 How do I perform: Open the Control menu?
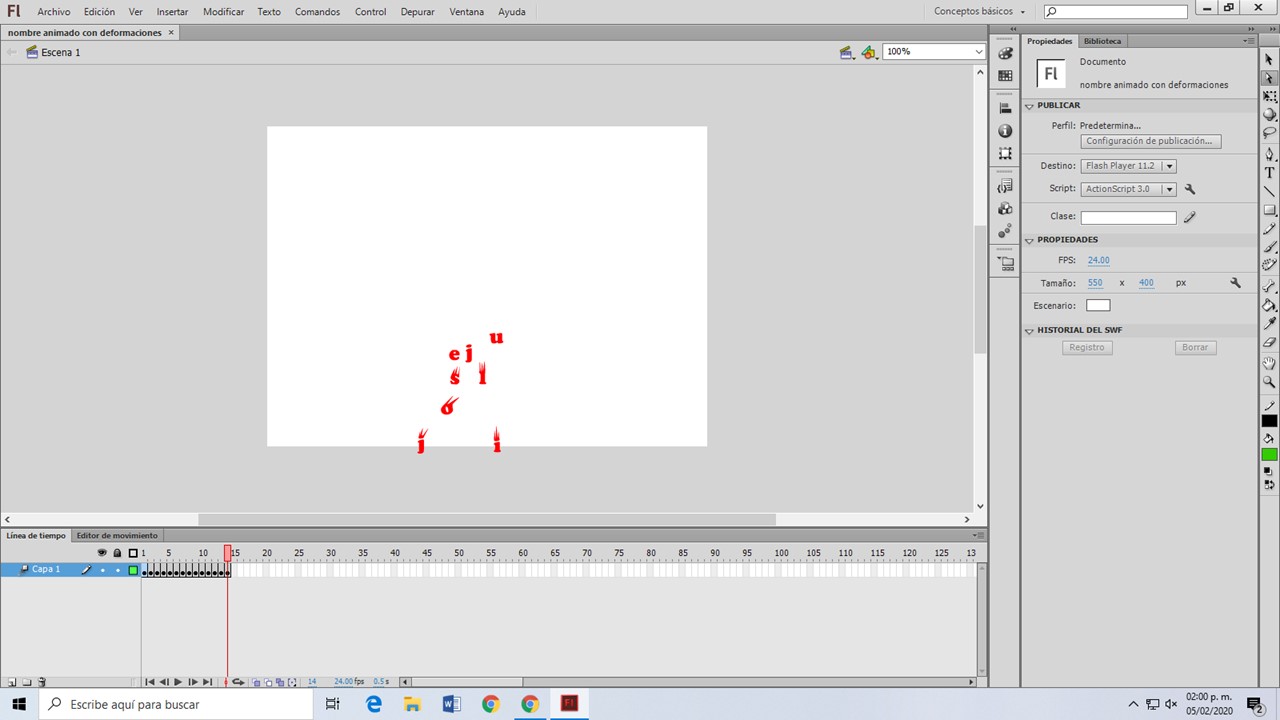pyautogui.click(x=370, y=11)
